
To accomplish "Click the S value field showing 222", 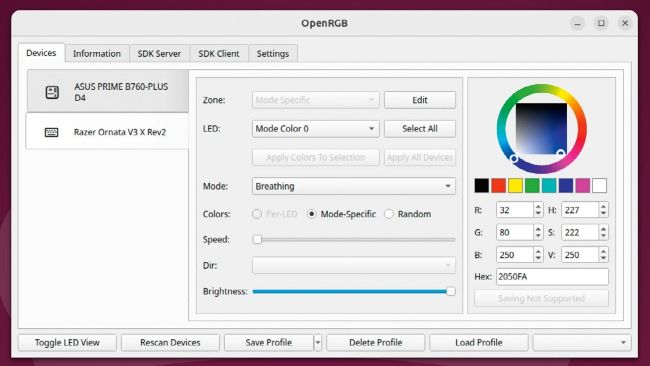I will (580, 232).
